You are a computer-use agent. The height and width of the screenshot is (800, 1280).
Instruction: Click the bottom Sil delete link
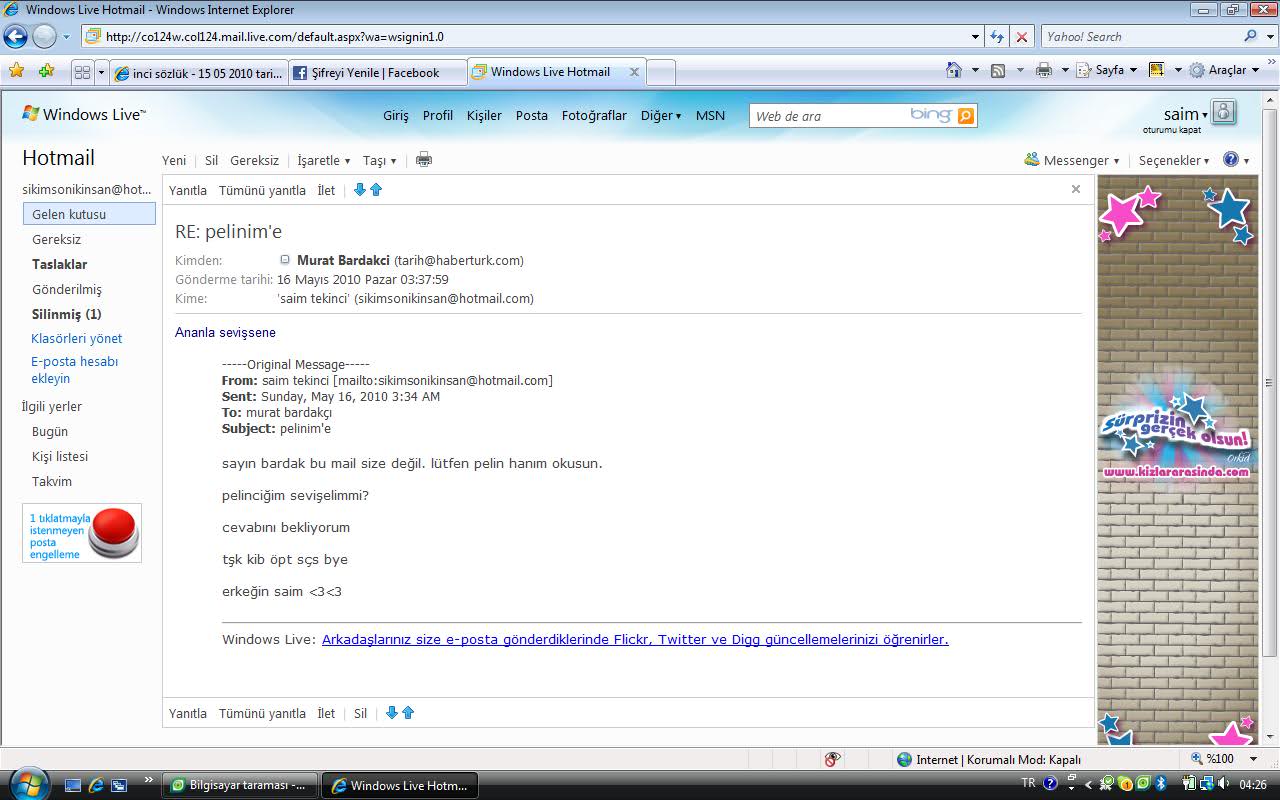point(360,713)
